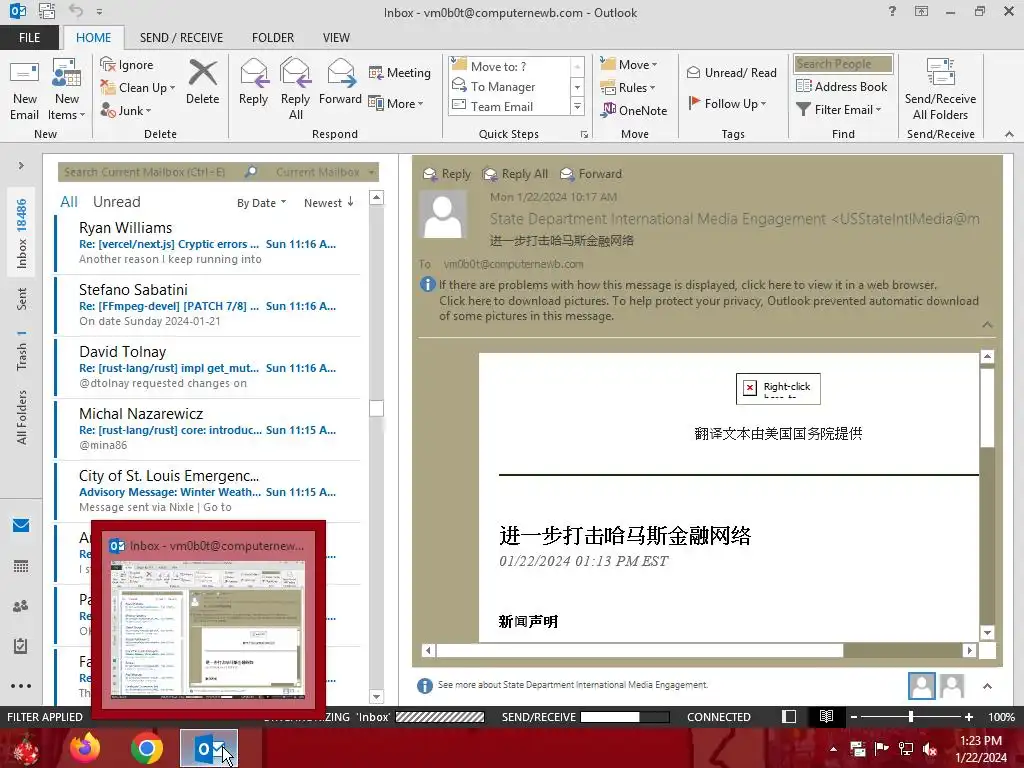Viewport: 1024px width, 768px height.
Task: Open Calendar view in navigation bar
Action: tap(21, 566)
